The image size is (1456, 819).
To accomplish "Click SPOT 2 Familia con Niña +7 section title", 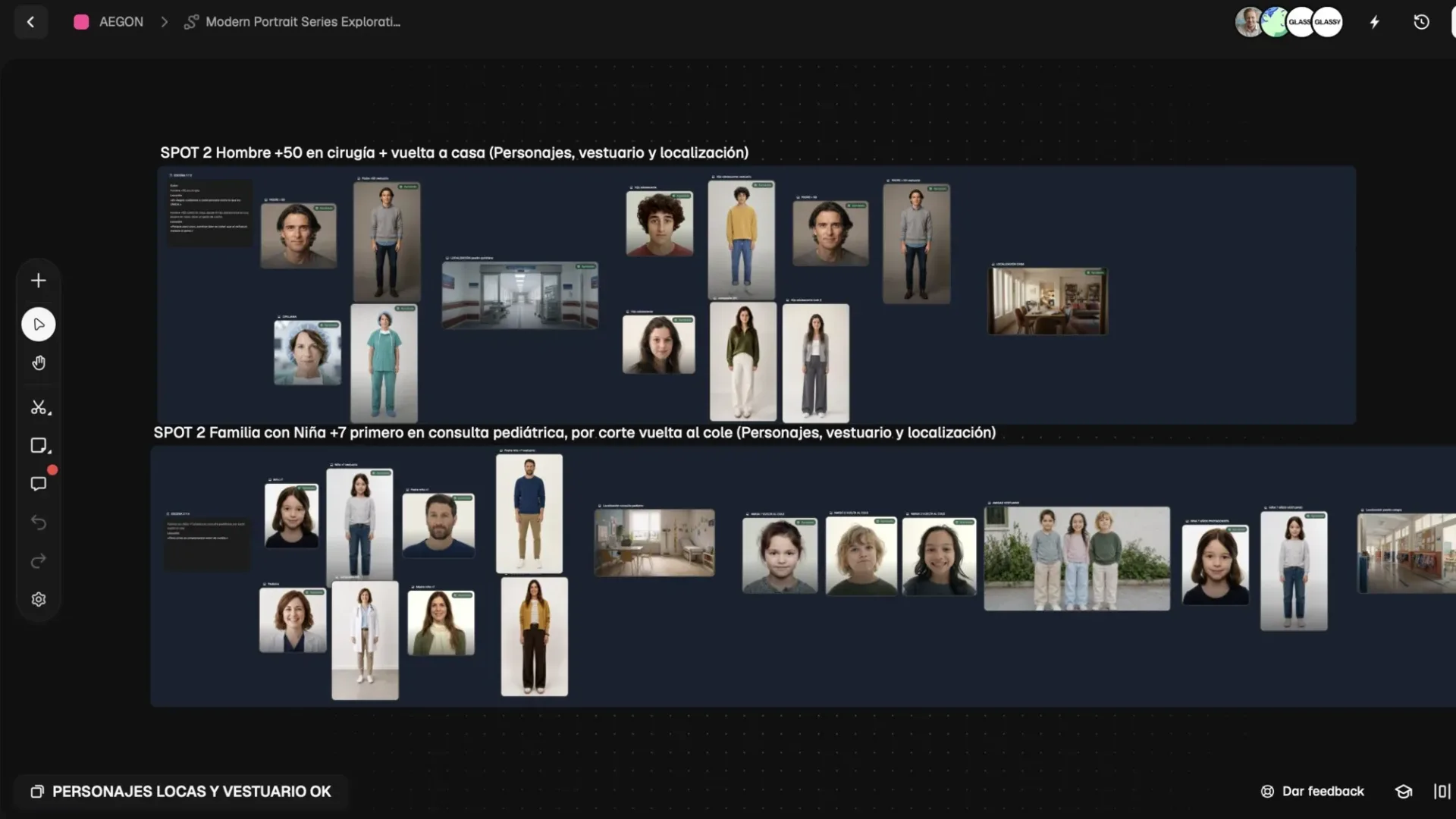I will click(x=575, y=432).
